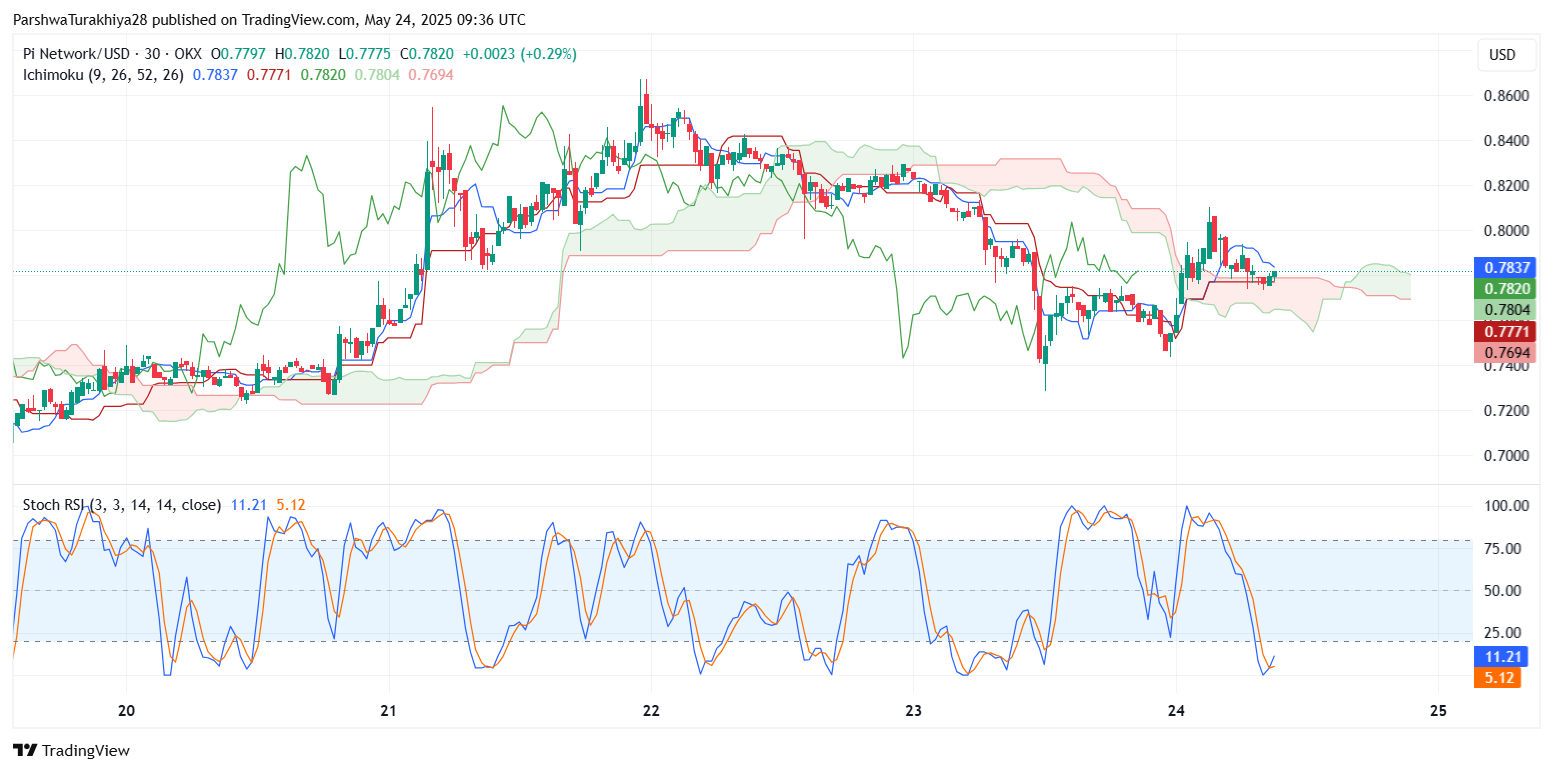Click date 24 on the time axis
This screenshot has width=1553, height=772.
point(1176,711)
